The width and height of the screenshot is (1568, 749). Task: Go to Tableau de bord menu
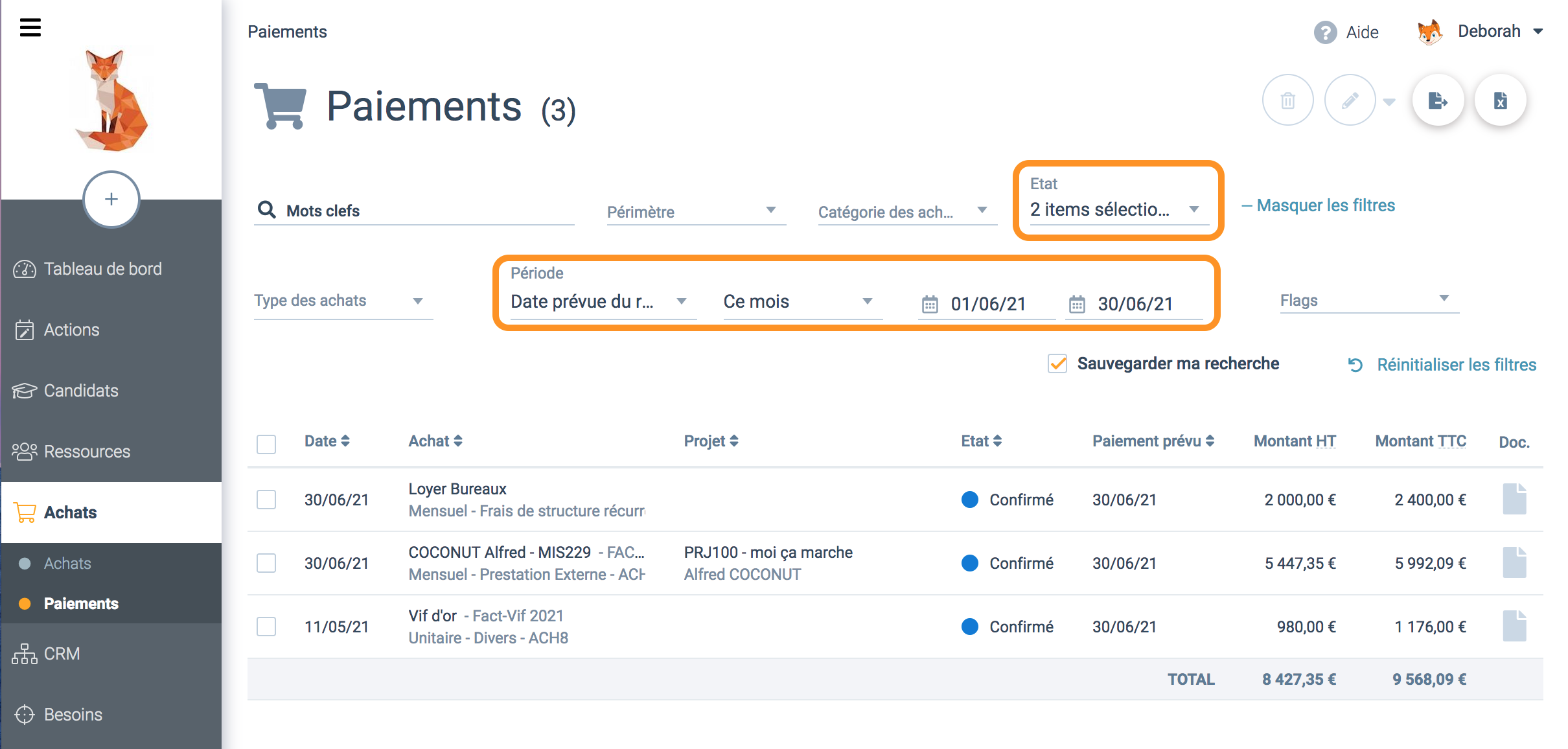pyautogui.click(x=102, y=269)
